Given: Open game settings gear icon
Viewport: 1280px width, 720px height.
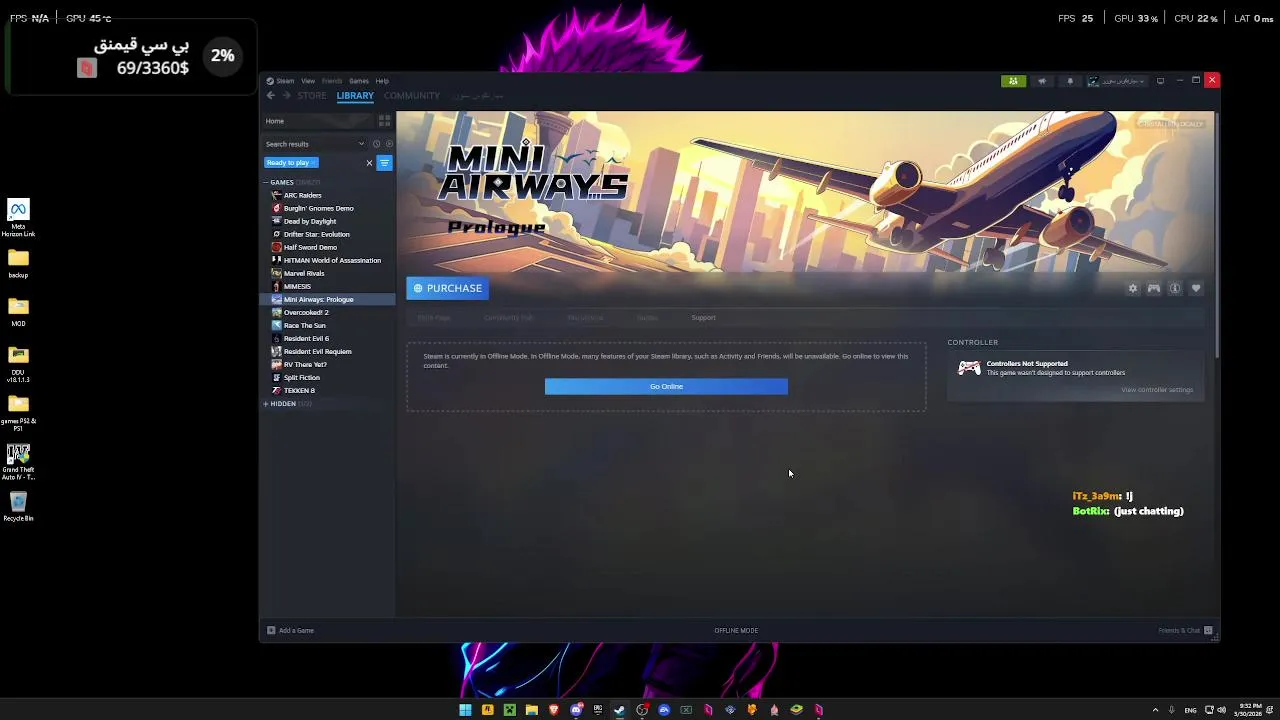Looking at the screenshot, I should tap(1133, 288).
